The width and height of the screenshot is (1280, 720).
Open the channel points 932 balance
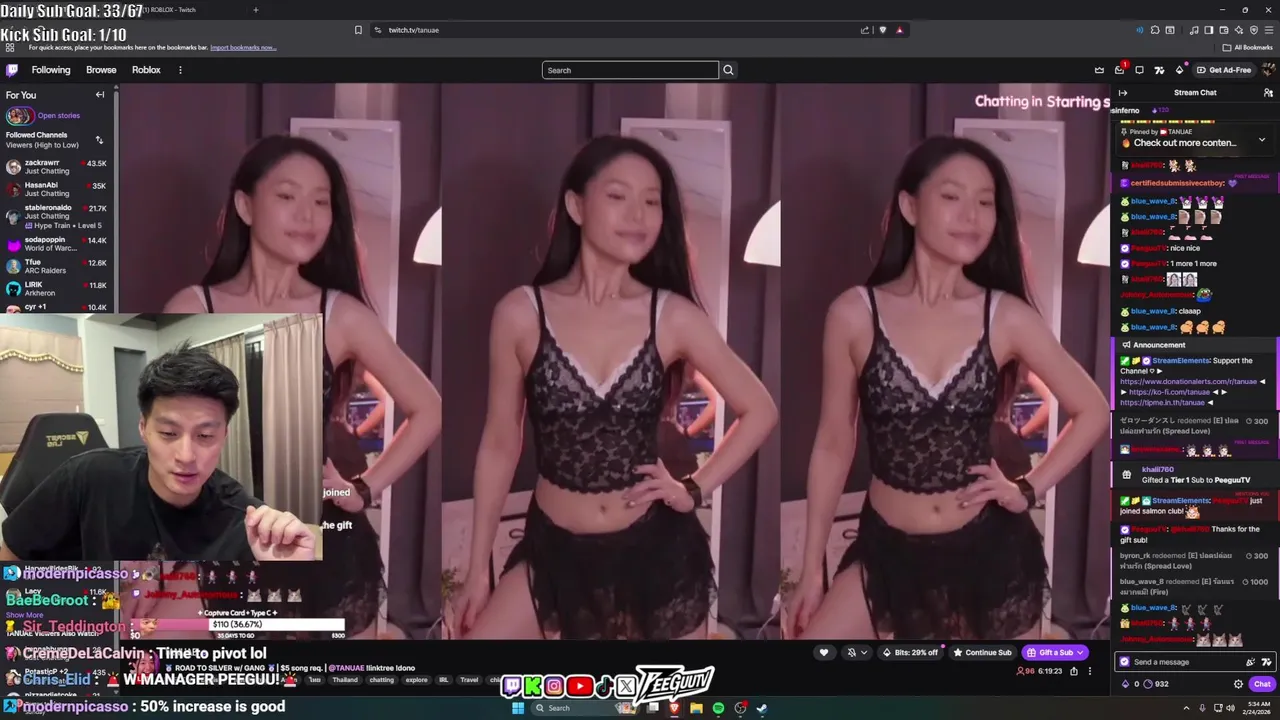pos(1158,684)
